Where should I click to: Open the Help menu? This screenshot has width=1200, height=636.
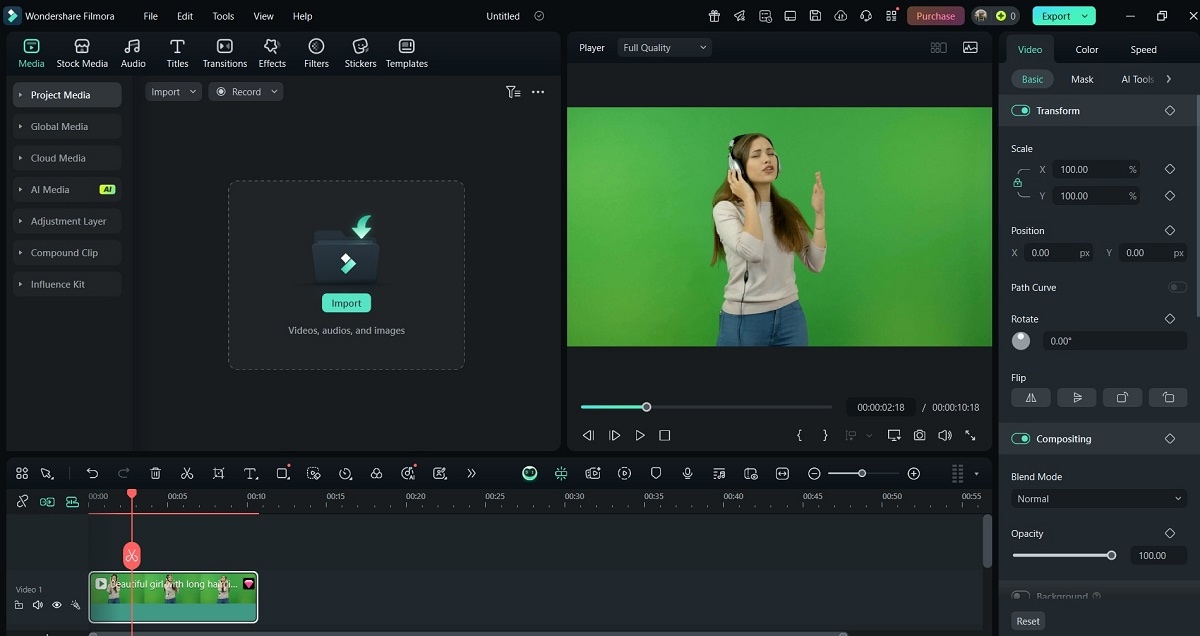click(302, 16)
